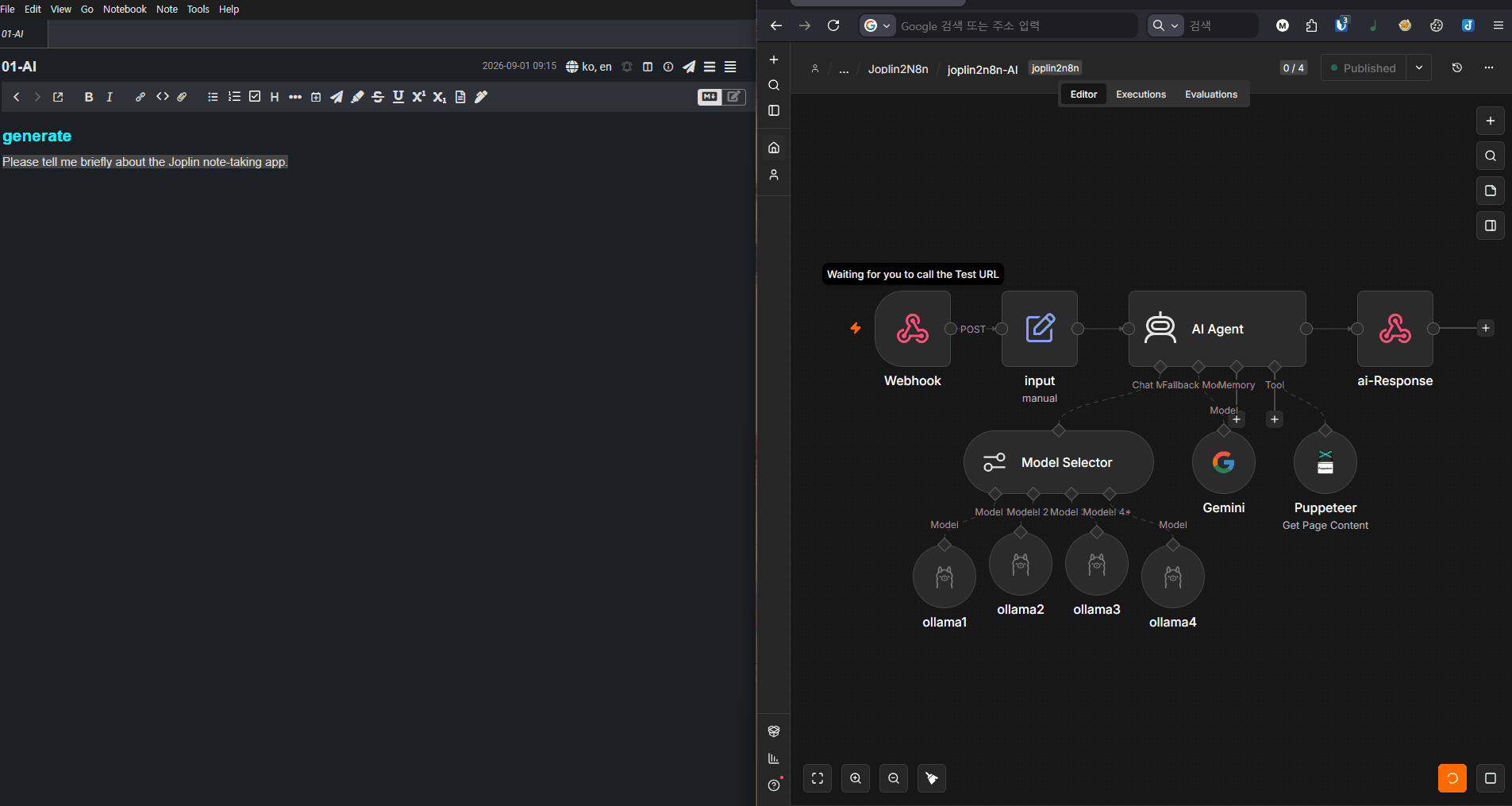The height and width of the screenshot is (806, 1512).
Task: Click the 01-AI note title field
Action: [x=238, y=67]
